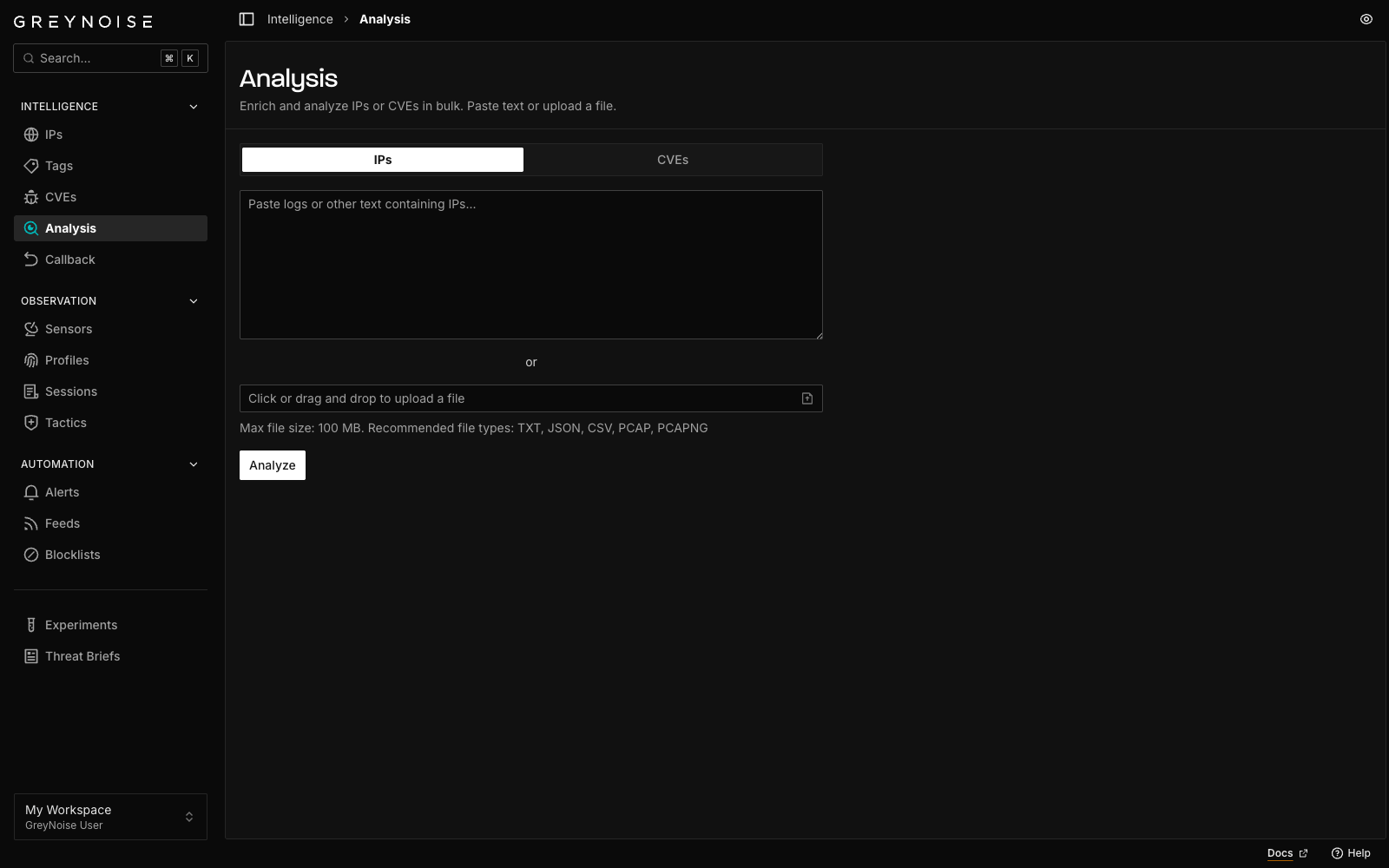Open Feeds in the sidebar
Viewport: 1389px width, 868px height.
(110, 523)
